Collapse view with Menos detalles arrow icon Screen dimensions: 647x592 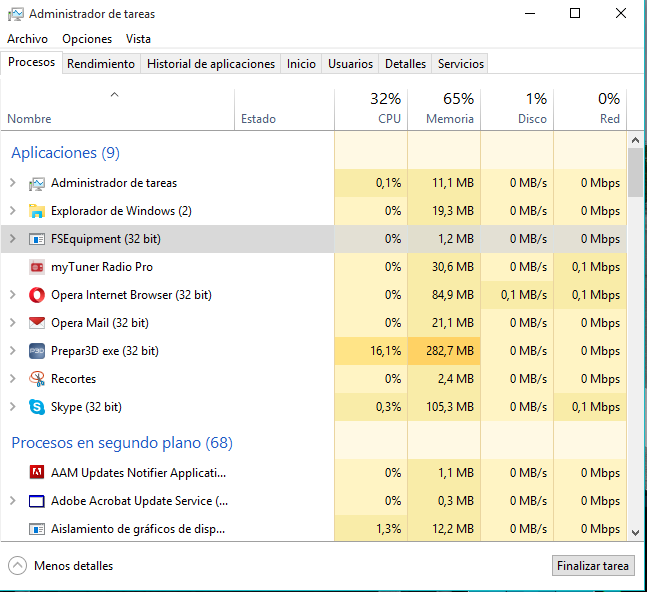pos(17,566)
